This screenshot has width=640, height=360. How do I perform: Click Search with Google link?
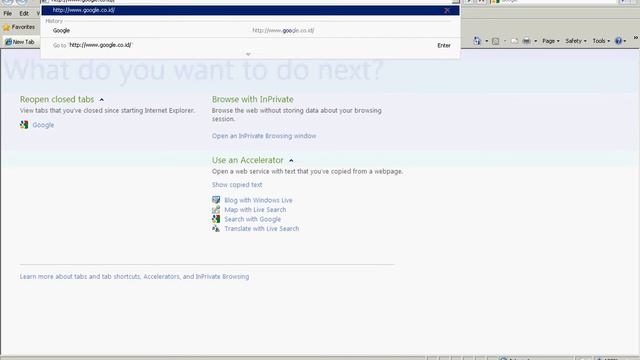253,219
